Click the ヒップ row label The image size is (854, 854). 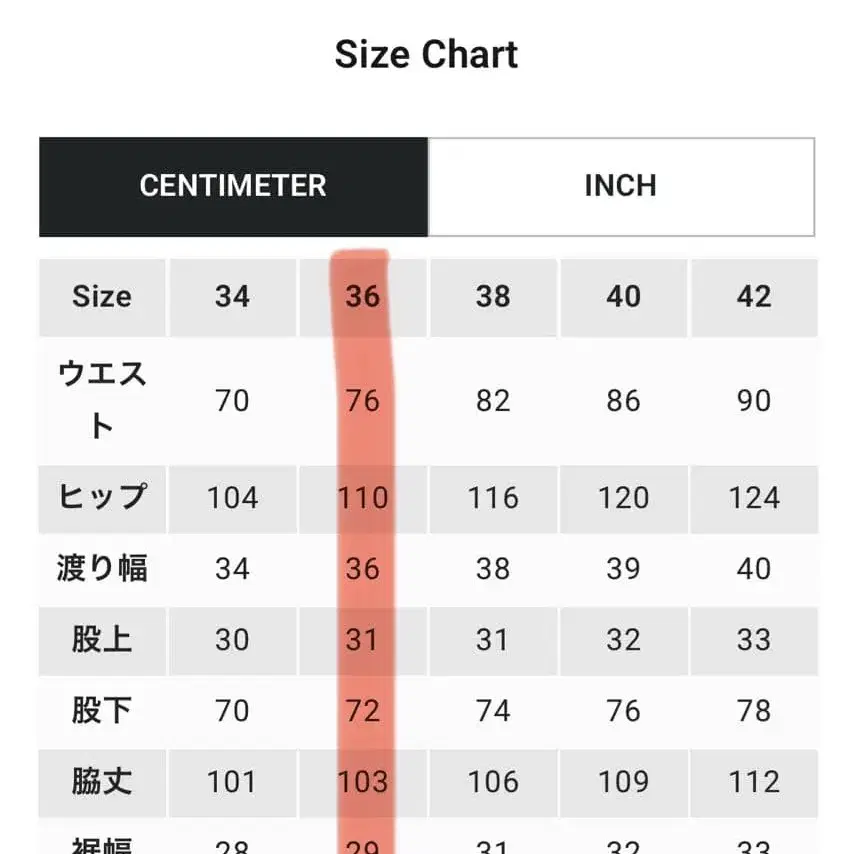tap(101, 497)
